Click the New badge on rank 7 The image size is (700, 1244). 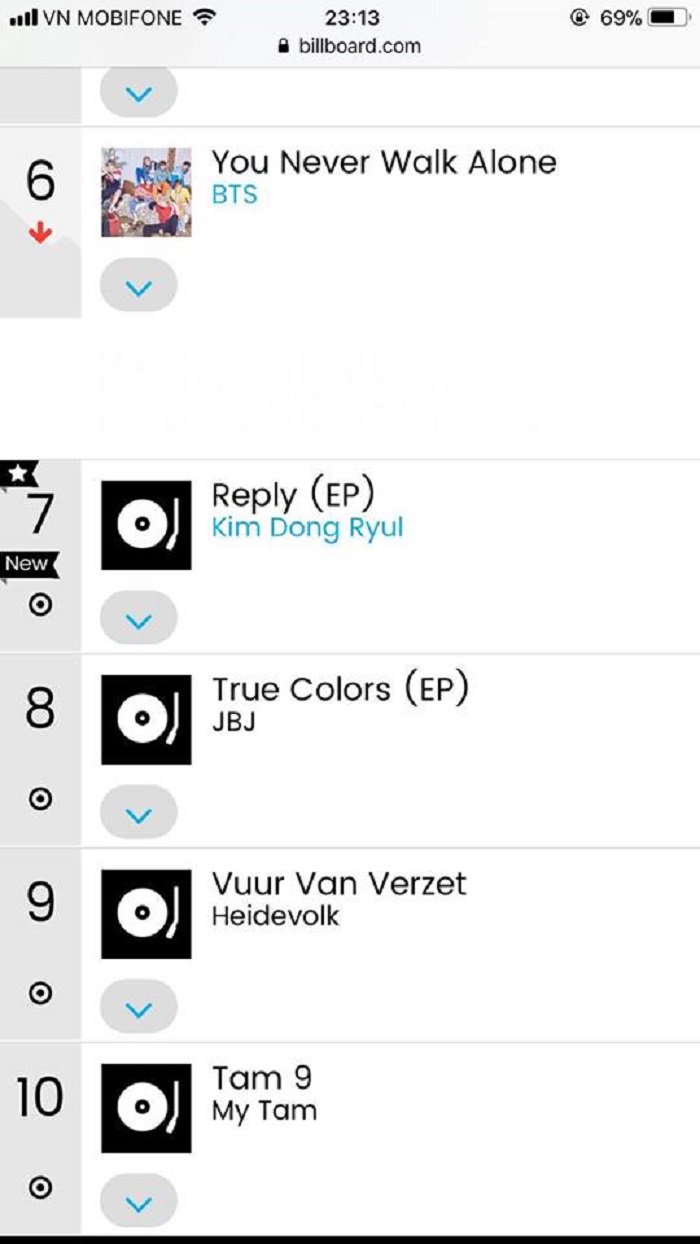pos(27,564)
